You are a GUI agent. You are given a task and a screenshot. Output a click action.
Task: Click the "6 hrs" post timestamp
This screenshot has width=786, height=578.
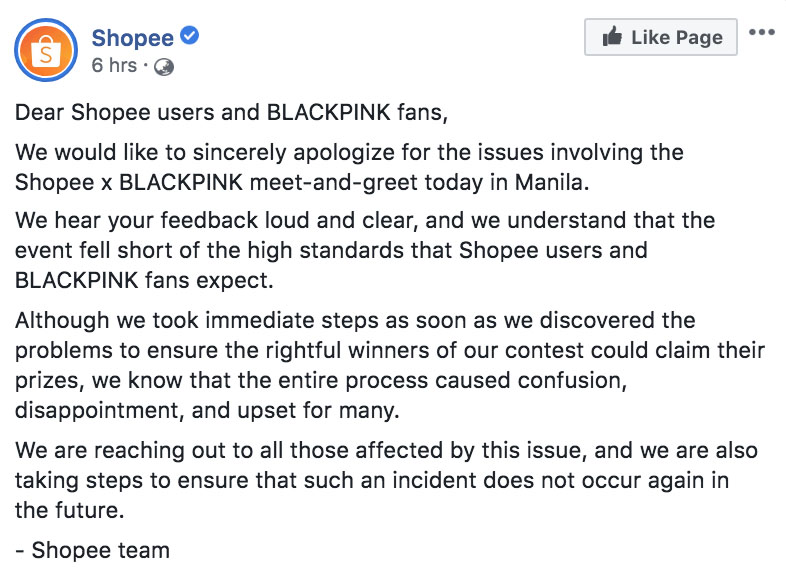[x=114, y=67]
